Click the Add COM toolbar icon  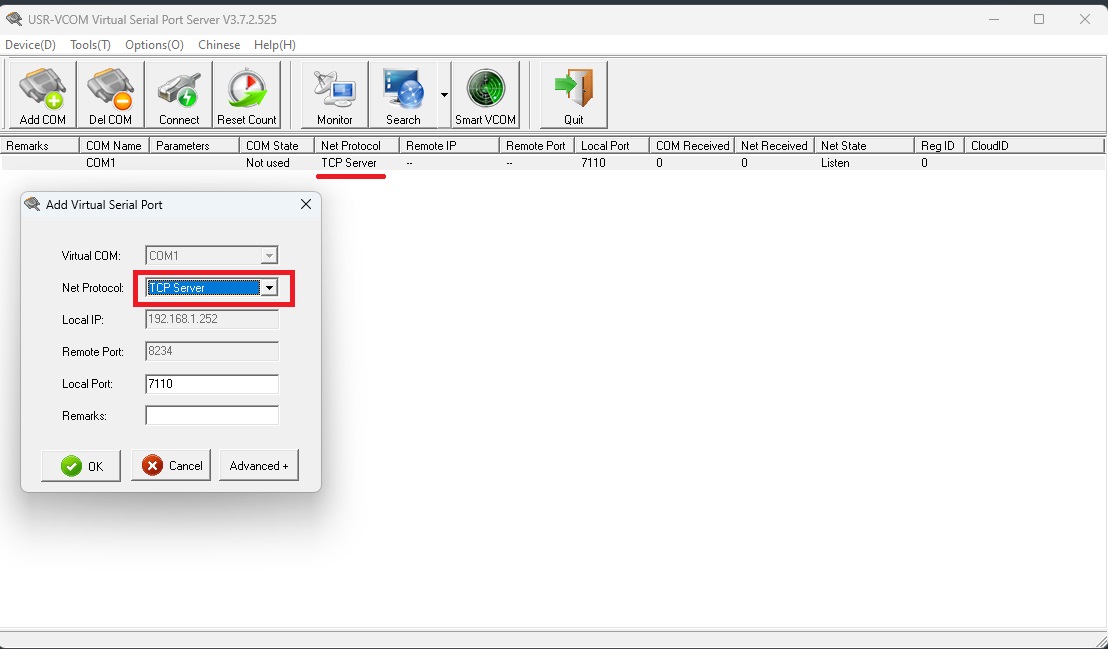[42, 95]
